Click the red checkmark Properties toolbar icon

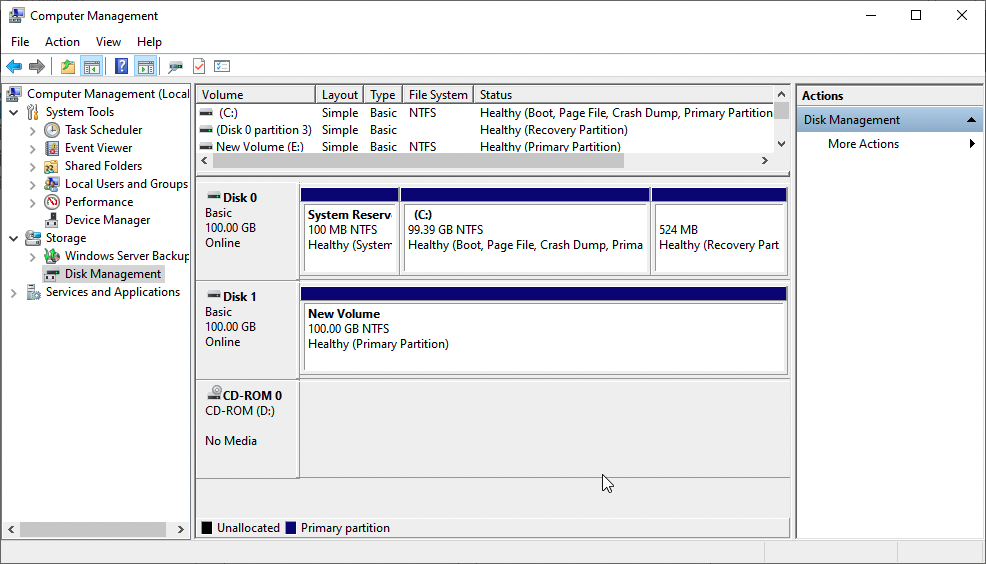[199, 66]
